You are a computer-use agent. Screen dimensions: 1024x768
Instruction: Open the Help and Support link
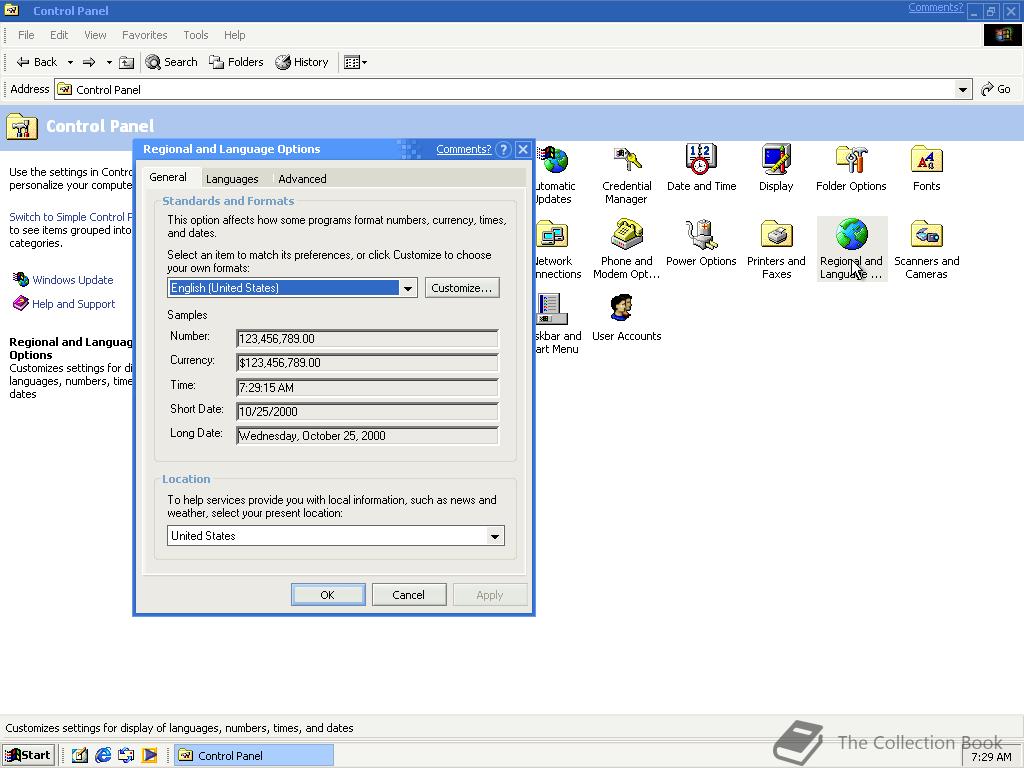coord(73,304)
